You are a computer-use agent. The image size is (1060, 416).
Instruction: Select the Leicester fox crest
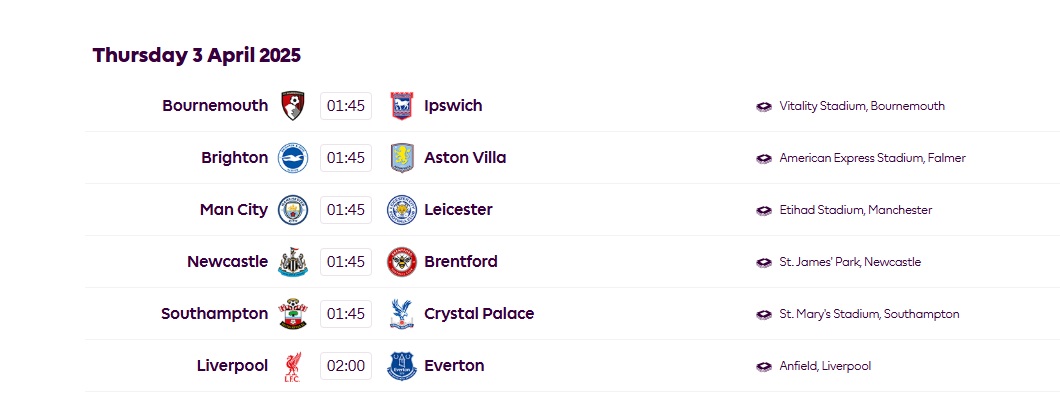point(401,210)
